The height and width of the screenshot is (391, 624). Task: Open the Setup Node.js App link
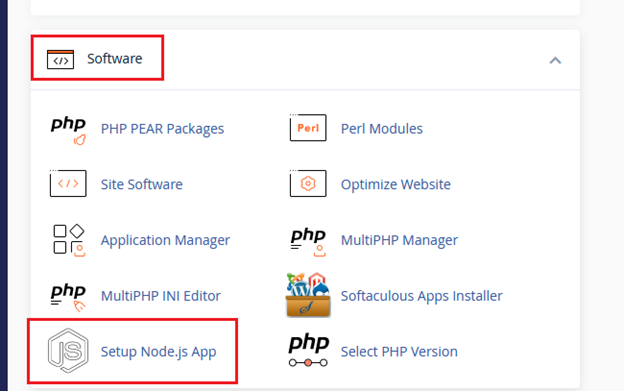click(158, 352)
